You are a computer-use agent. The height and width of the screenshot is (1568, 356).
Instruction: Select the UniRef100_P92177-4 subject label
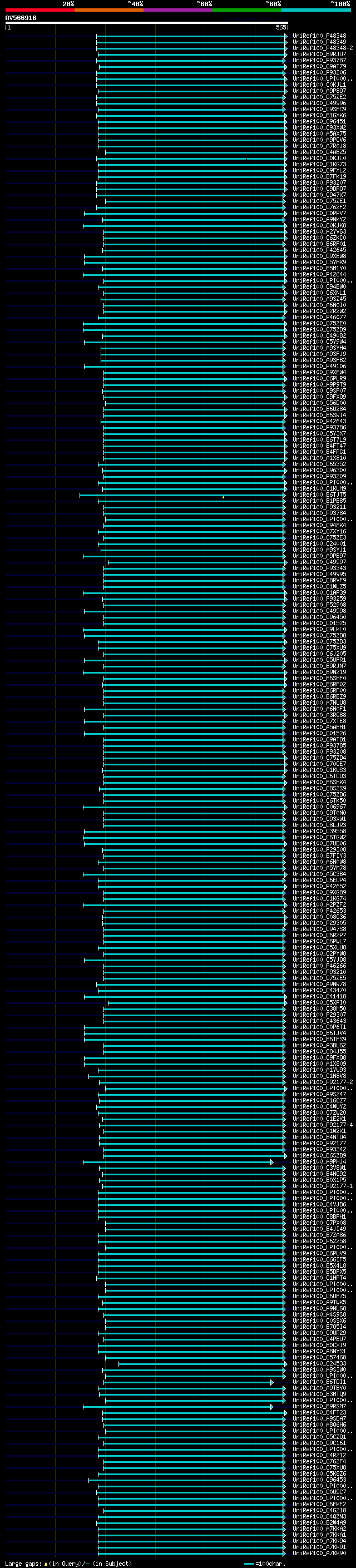[x=323, y=1125]
